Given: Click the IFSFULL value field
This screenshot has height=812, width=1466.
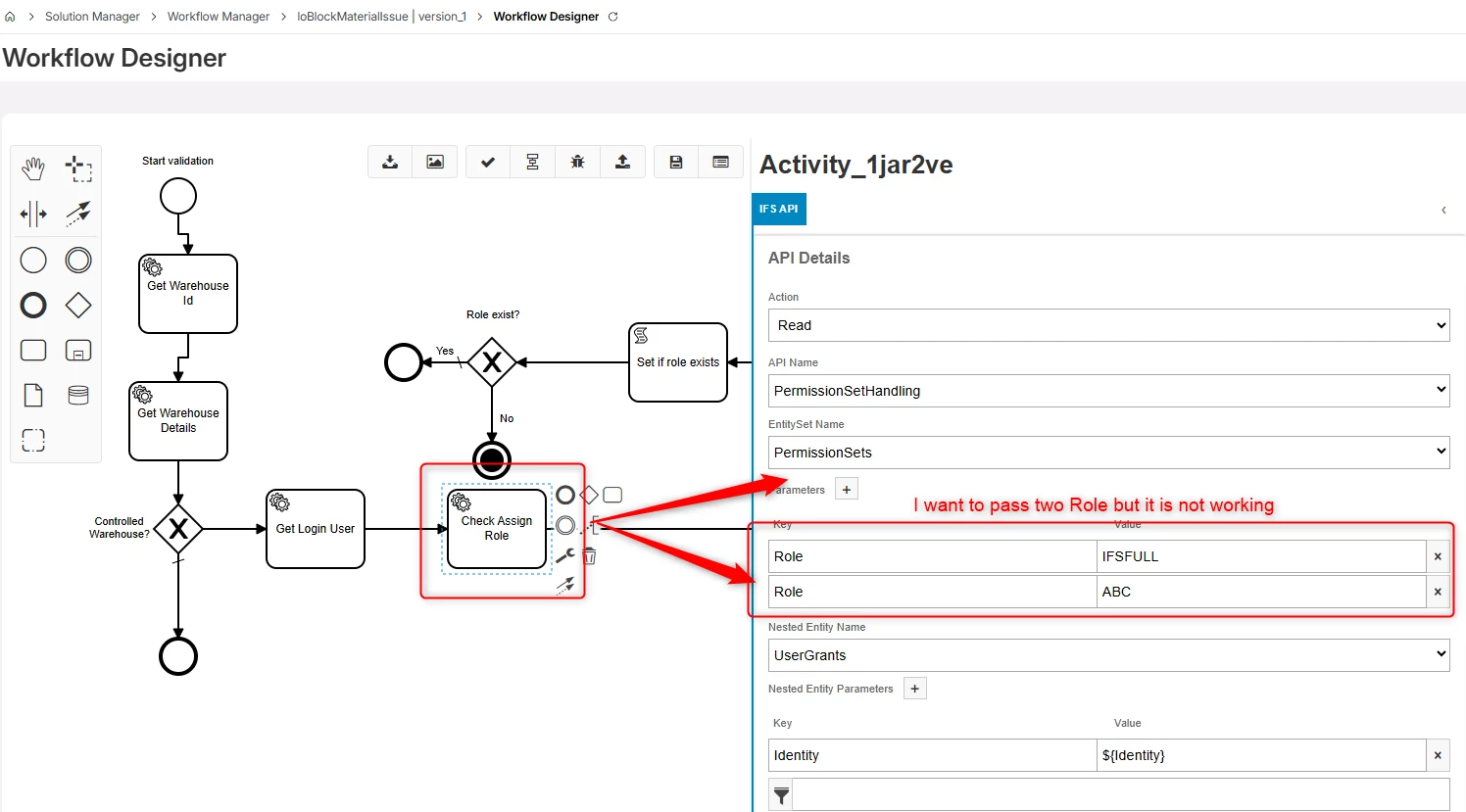Looking at the screenshot, I should click(x=1261, y=556).
